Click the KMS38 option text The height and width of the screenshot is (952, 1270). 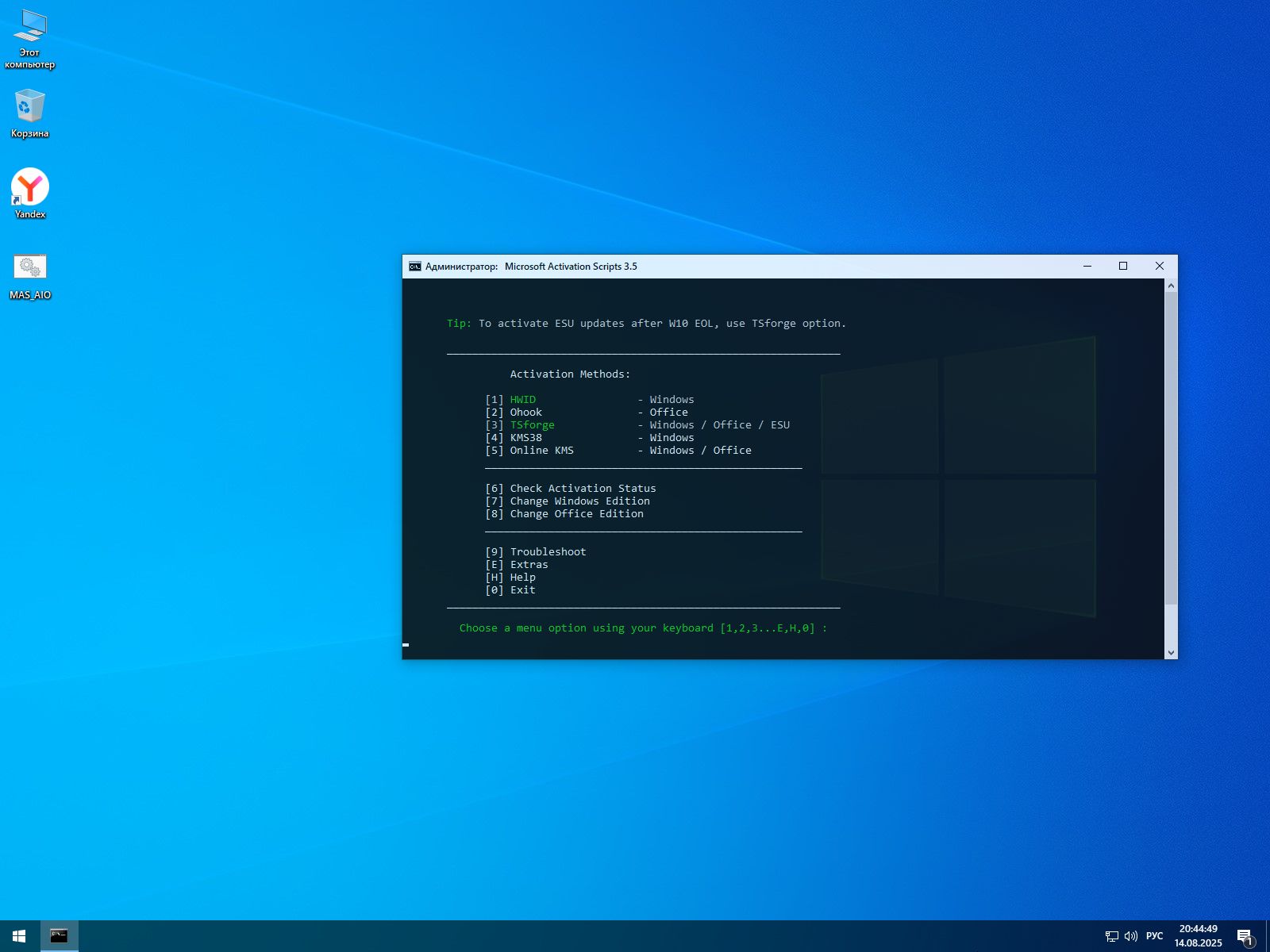pos(525,438)
